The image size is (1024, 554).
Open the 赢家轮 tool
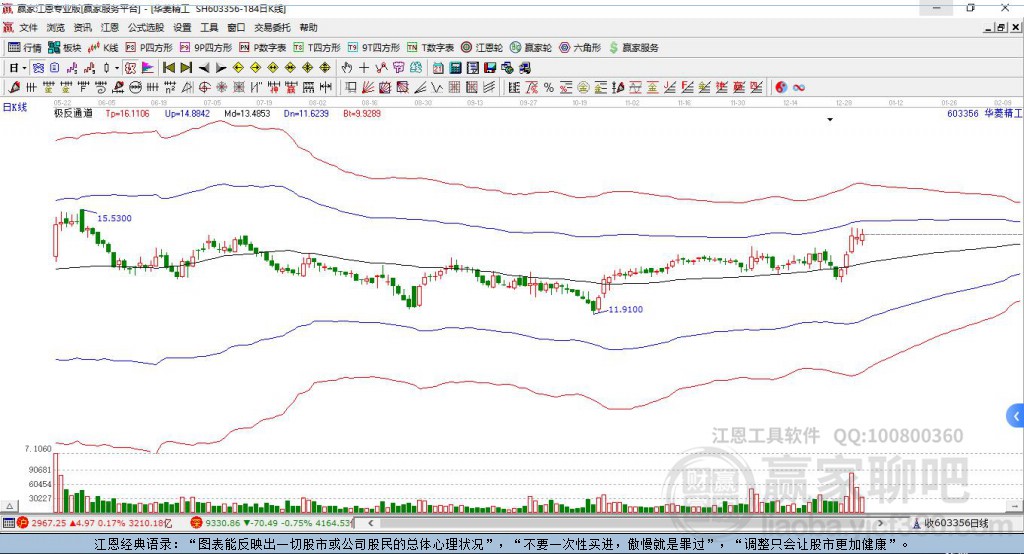(x=531, y=48)
